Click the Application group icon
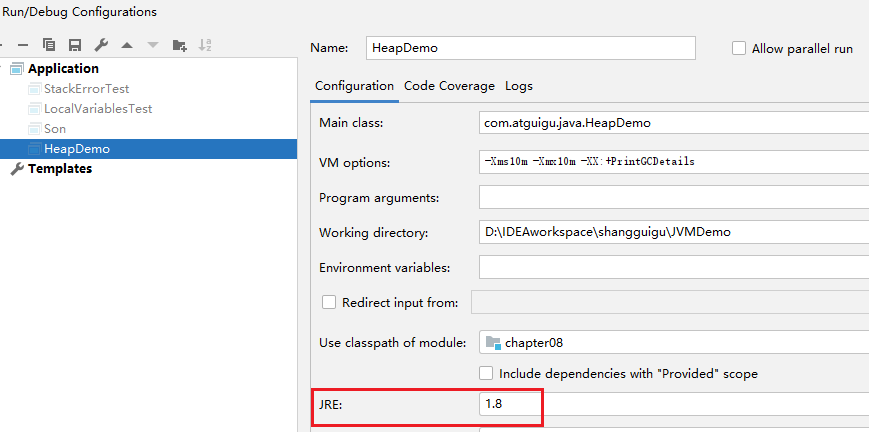The image size is (869, 432). (18, 69)
